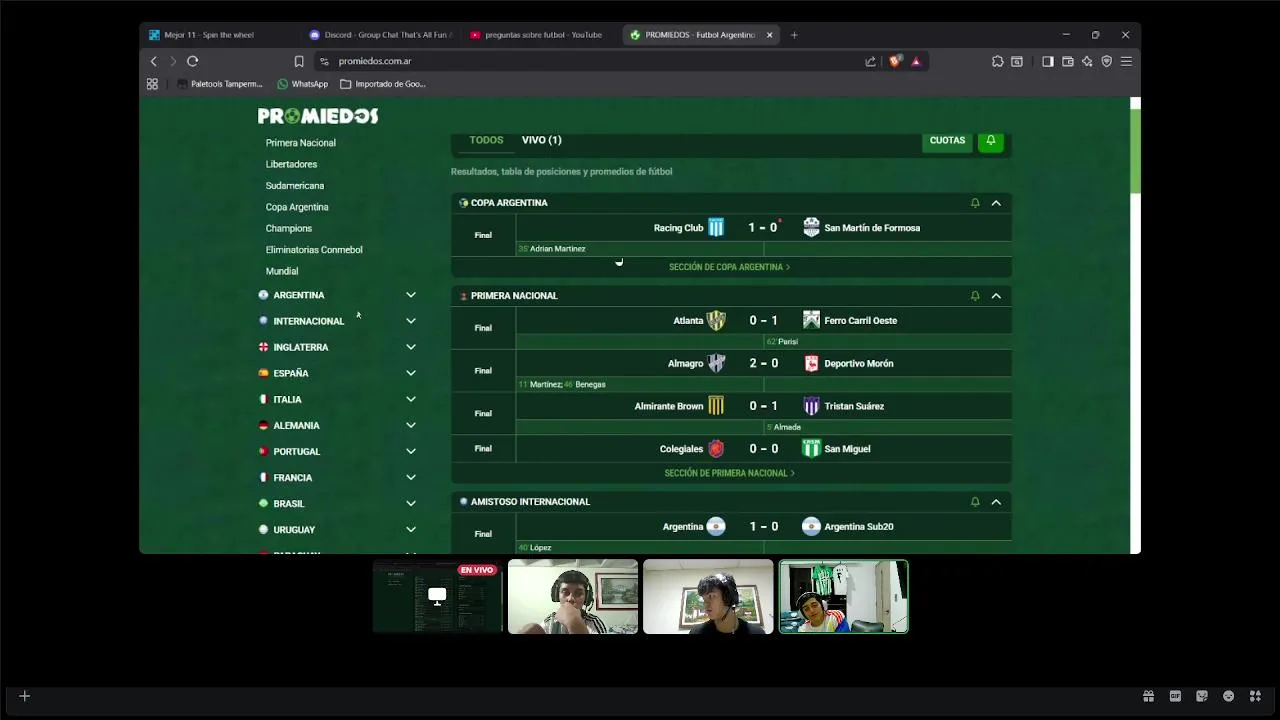The height and width of the screenshot is (720, 1280).
Task: Open the browser hamburger menu
Action: tap(1126, 61)
